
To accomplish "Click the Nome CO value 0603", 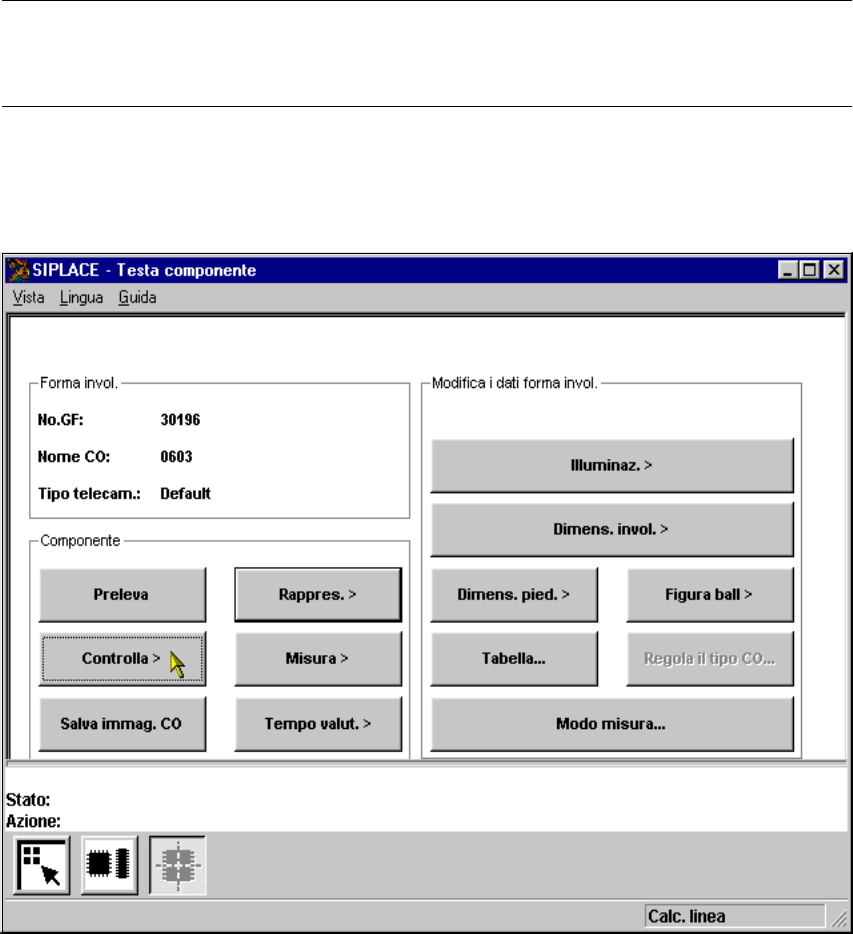I will point(176,457).
